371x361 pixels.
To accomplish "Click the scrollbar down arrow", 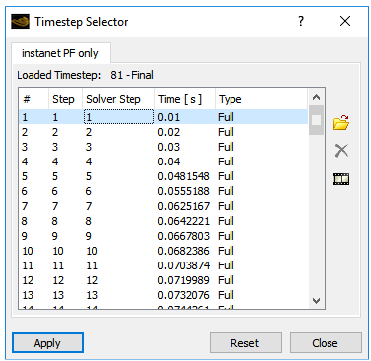I will [x=317, y=301].
